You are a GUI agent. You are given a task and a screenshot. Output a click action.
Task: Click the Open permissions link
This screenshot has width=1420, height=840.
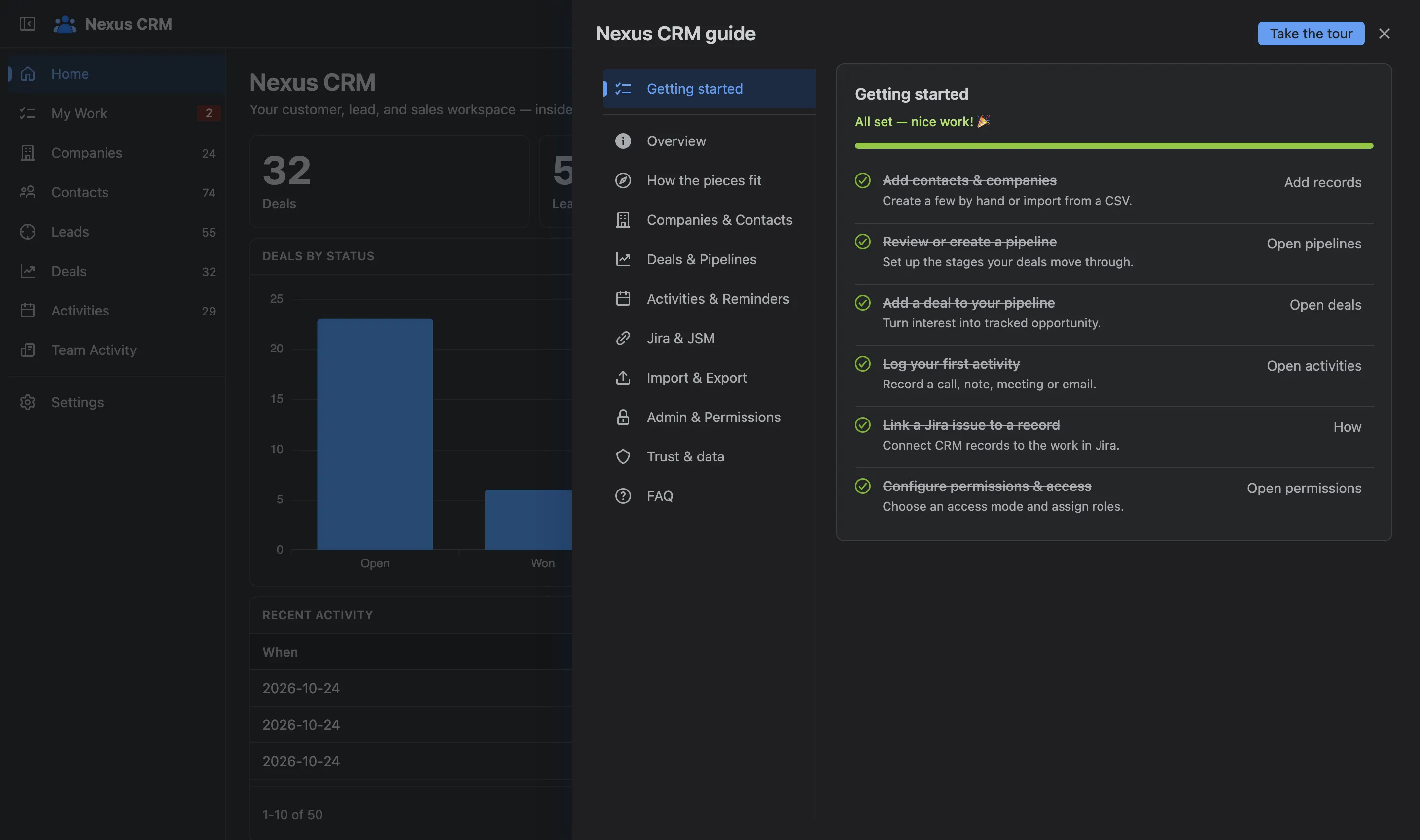(1304, 488)
